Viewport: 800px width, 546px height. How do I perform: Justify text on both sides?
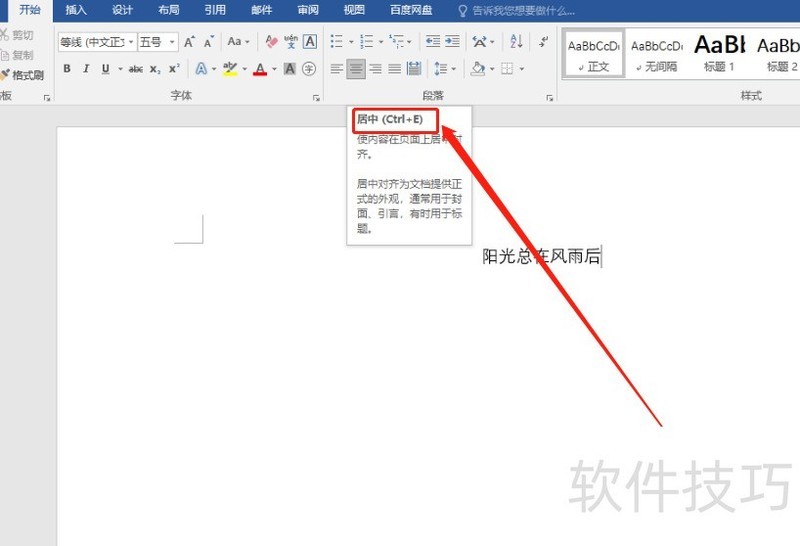[394, 68]
